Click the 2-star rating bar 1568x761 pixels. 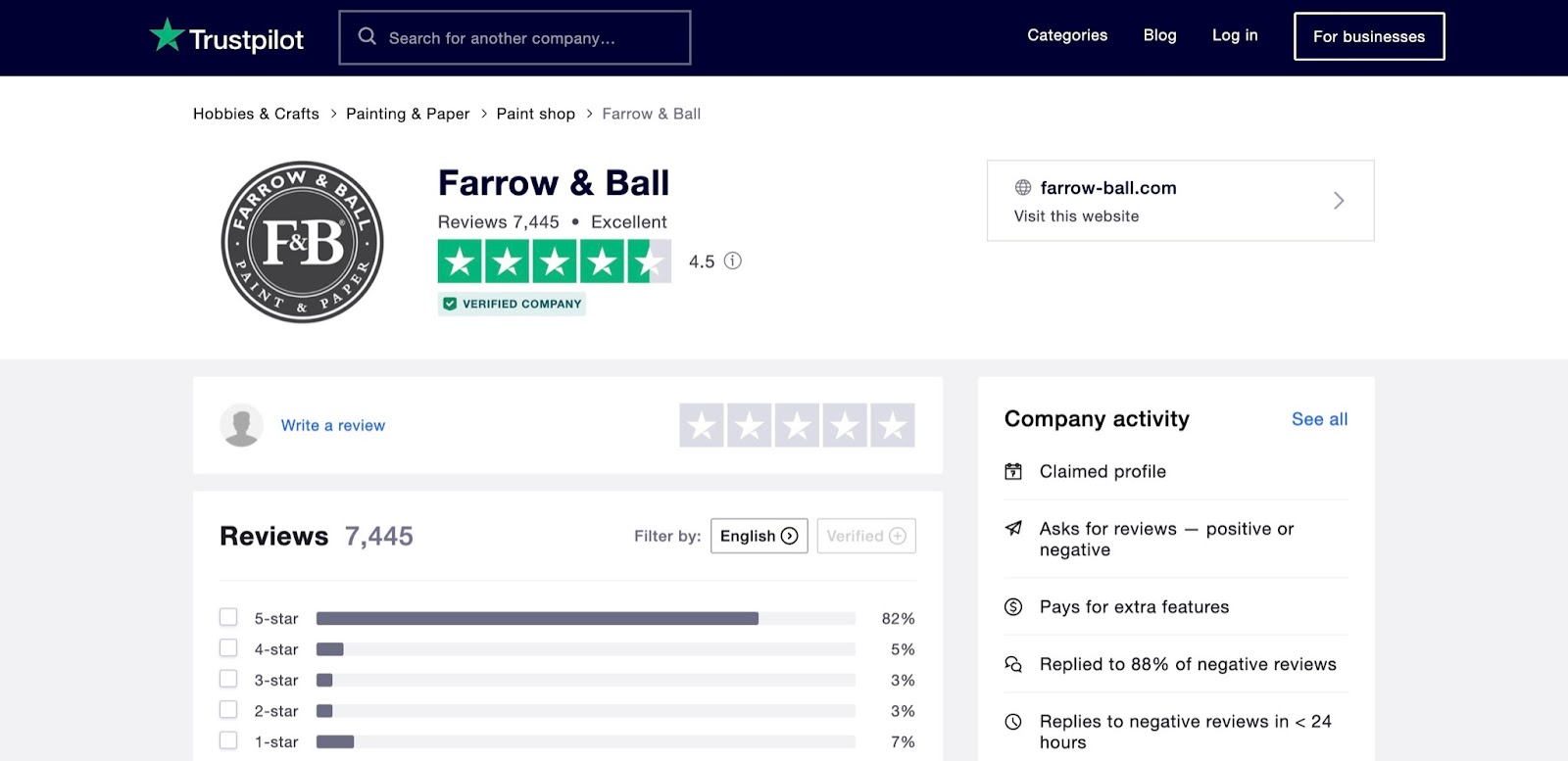[x=586, y=711]
